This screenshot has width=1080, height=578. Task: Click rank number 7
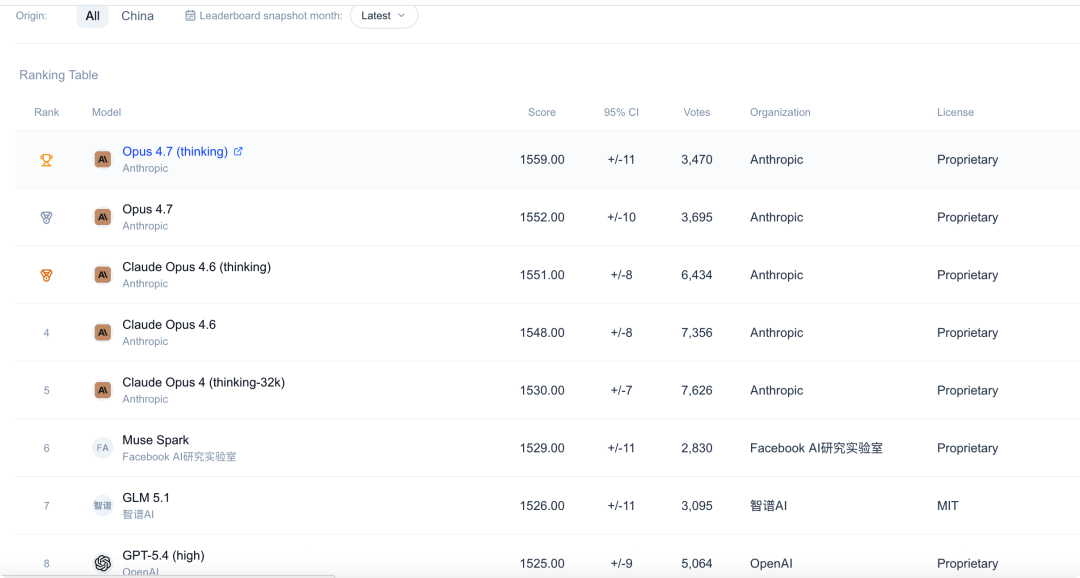[46, 506]
